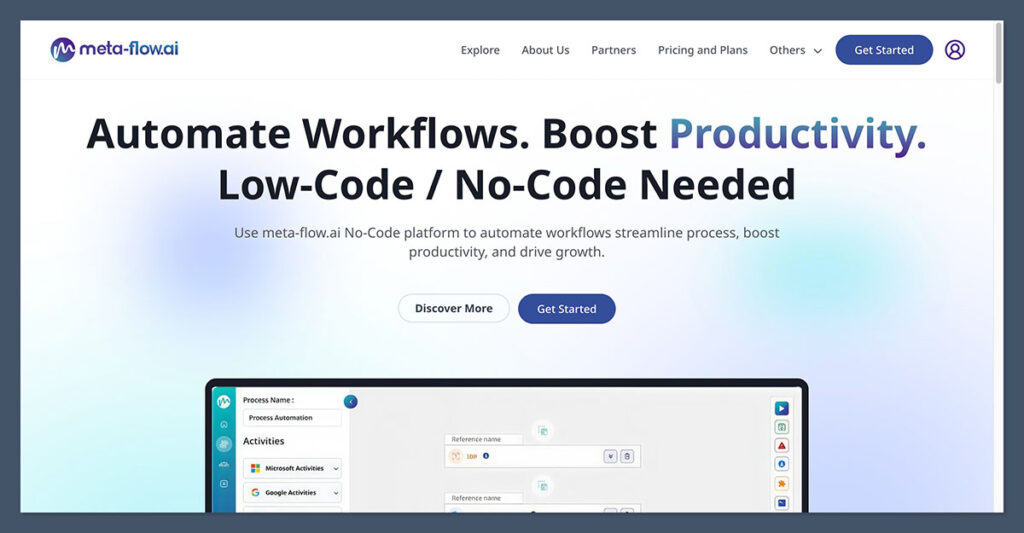Click the meta-flow logo in the app sidebar
This screenshot has width=1024, height=533.
pyautogui.click(x=223, y=401)
